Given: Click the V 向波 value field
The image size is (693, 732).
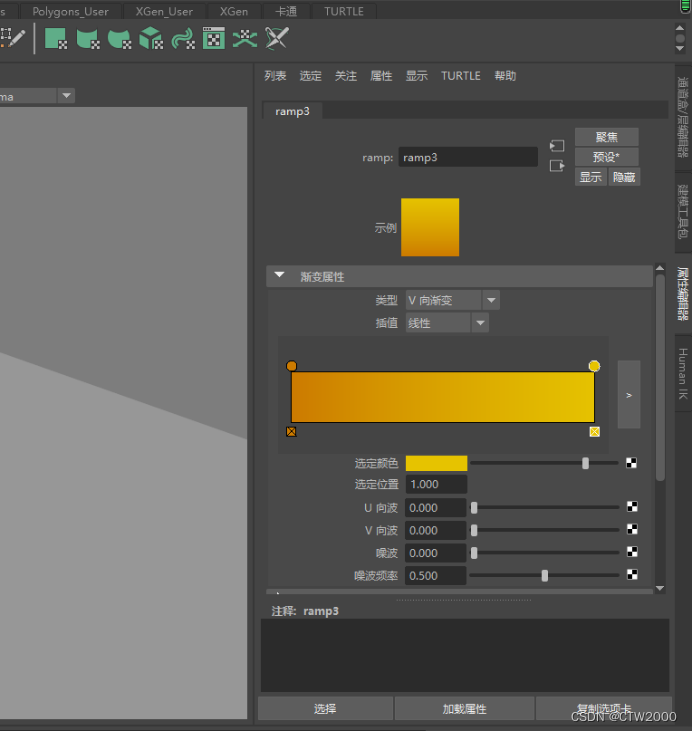Looking at the screenshot, I should tap(436, 530).
